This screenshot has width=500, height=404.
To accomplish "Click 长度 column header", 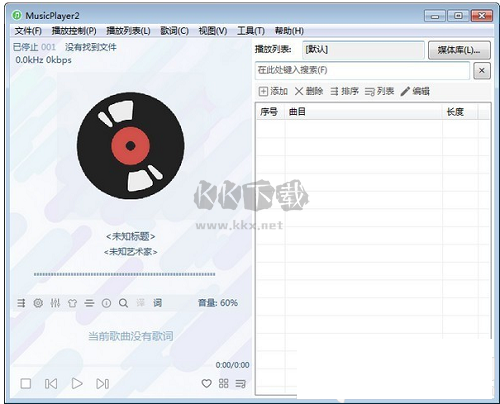I will (x=460, y=112).
